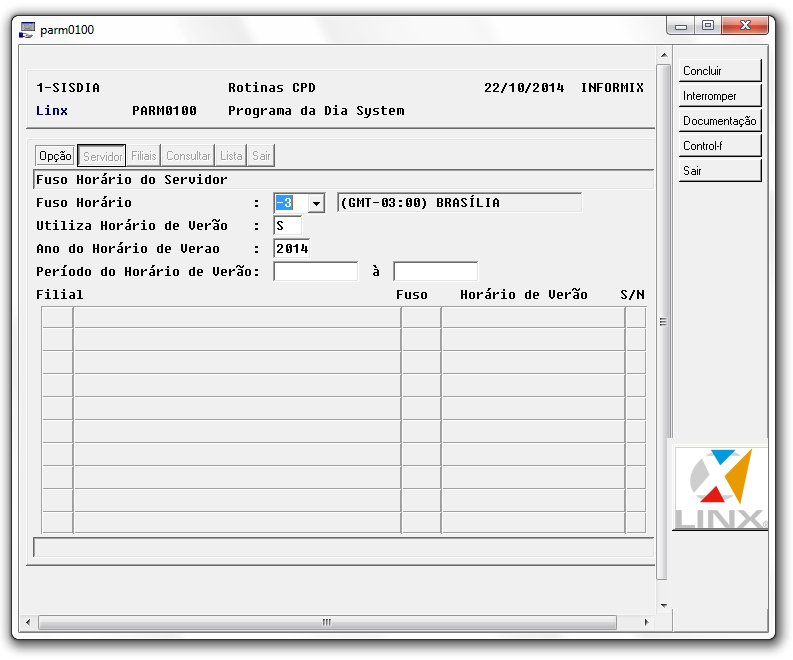Click the Linx text in header

tap(52, 111)
